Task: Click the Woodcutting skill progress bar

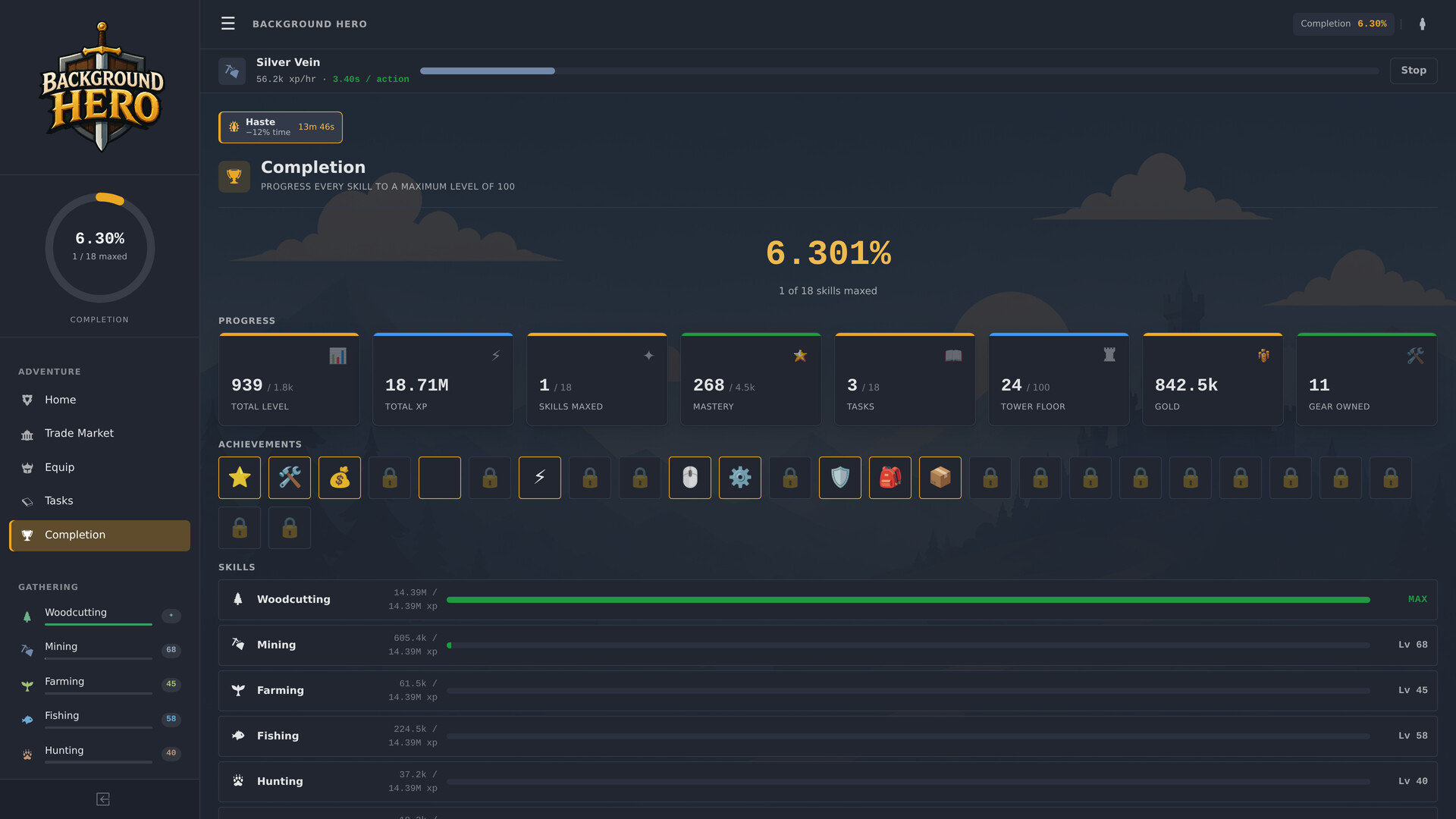Action: click(x=908, y=600)
